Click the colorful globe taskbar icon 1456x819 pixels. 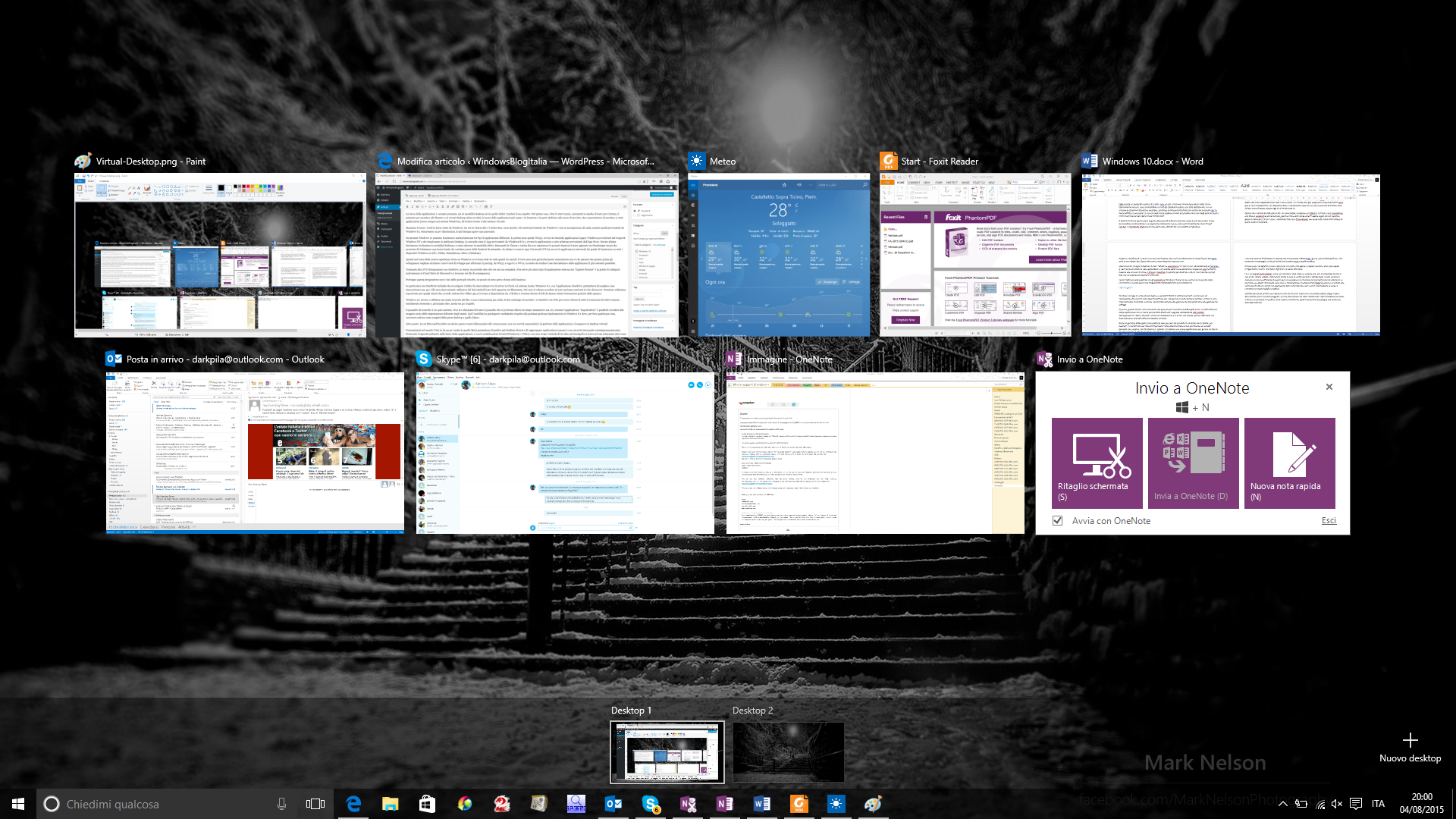coord(465,804)
